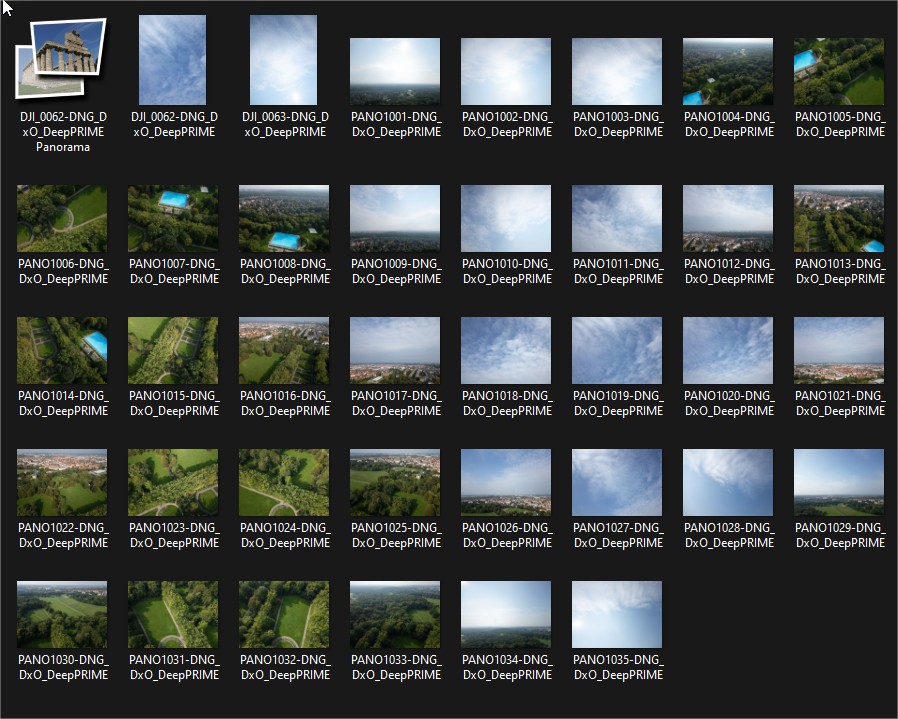Select PANO1004-DNG aerial photo thumbnail
The image size is (898, 719).
(728, 72)
